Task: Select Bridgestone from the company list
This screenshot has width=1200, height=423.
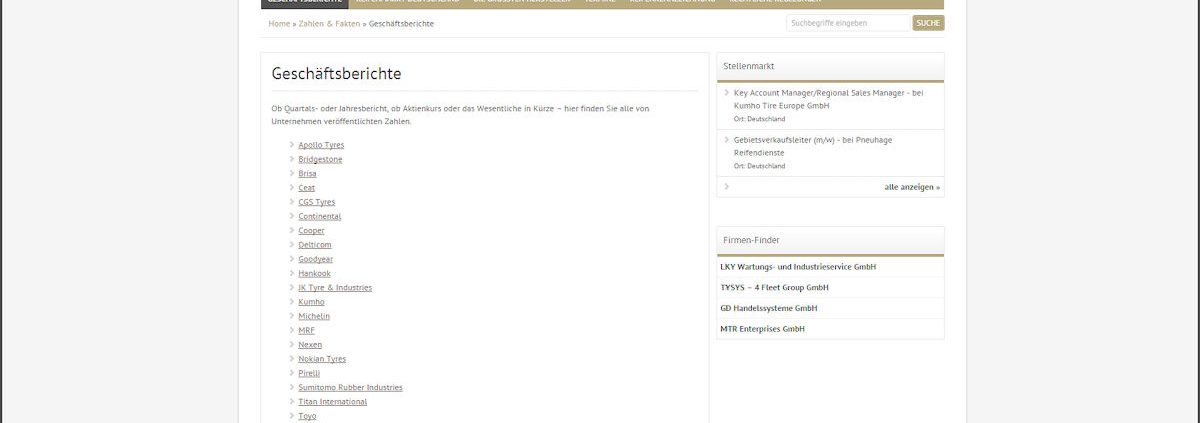Action: click(x=320, y=159)
